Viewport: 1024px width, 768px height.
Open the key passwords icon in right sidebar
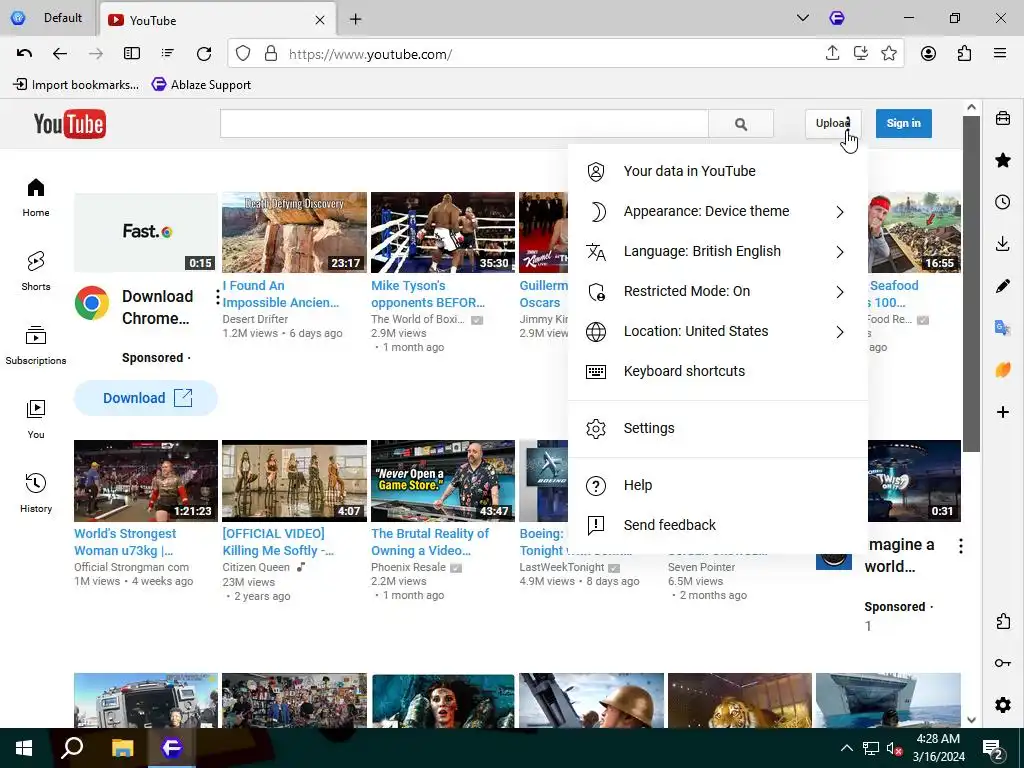[x=1003, y=663]
